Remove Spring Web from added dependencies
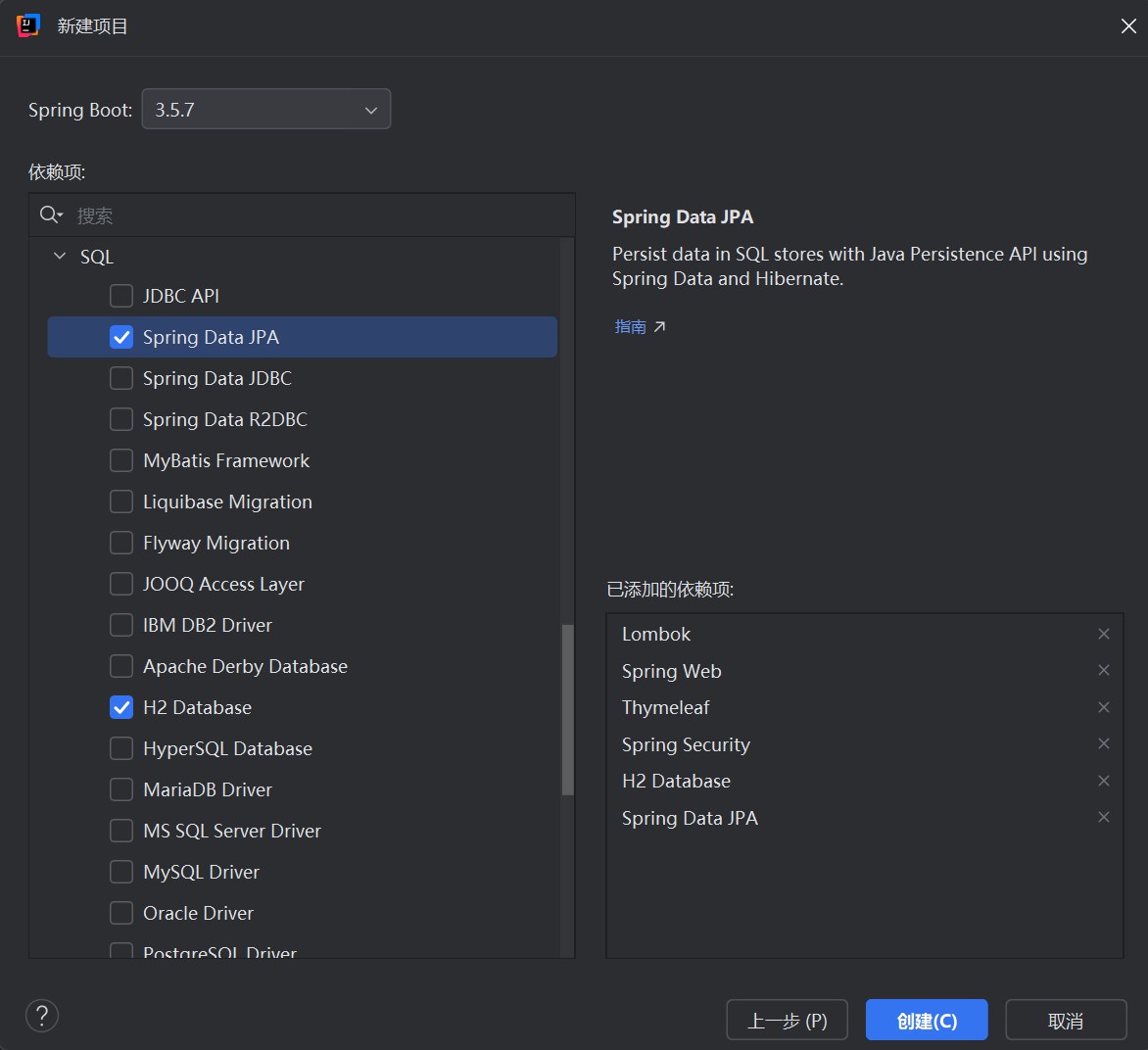 click(1103, 670)
